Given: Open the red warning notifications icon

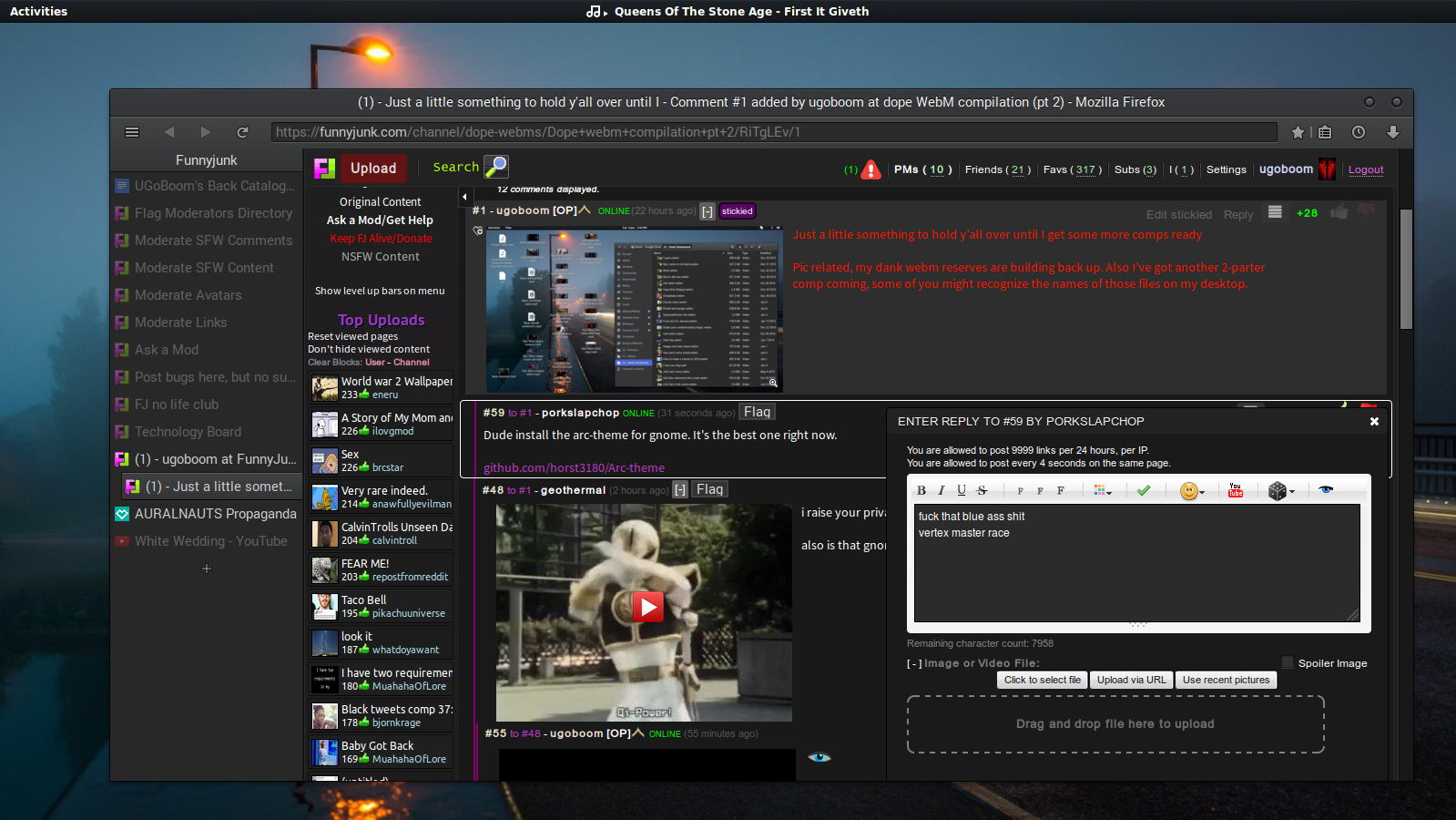Looking at the screenshot, I should 871,169.
